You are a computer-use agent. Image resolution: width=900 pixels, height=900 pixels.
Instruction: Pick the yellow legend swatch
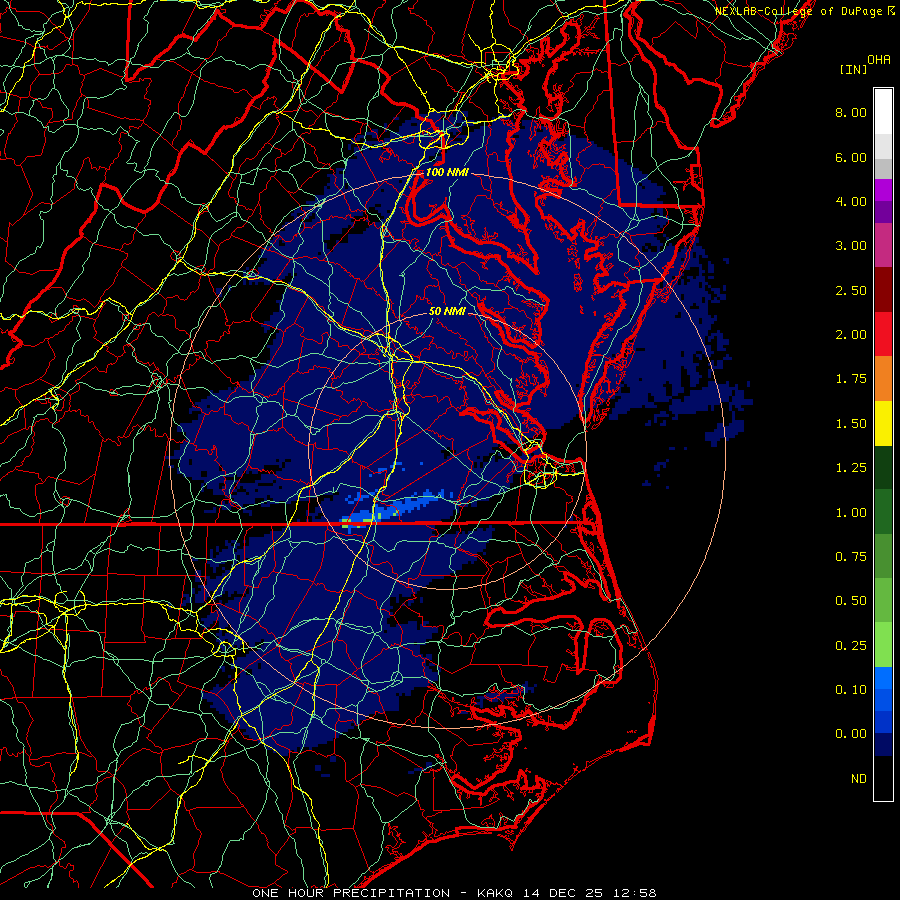click(x=883, y=423)
